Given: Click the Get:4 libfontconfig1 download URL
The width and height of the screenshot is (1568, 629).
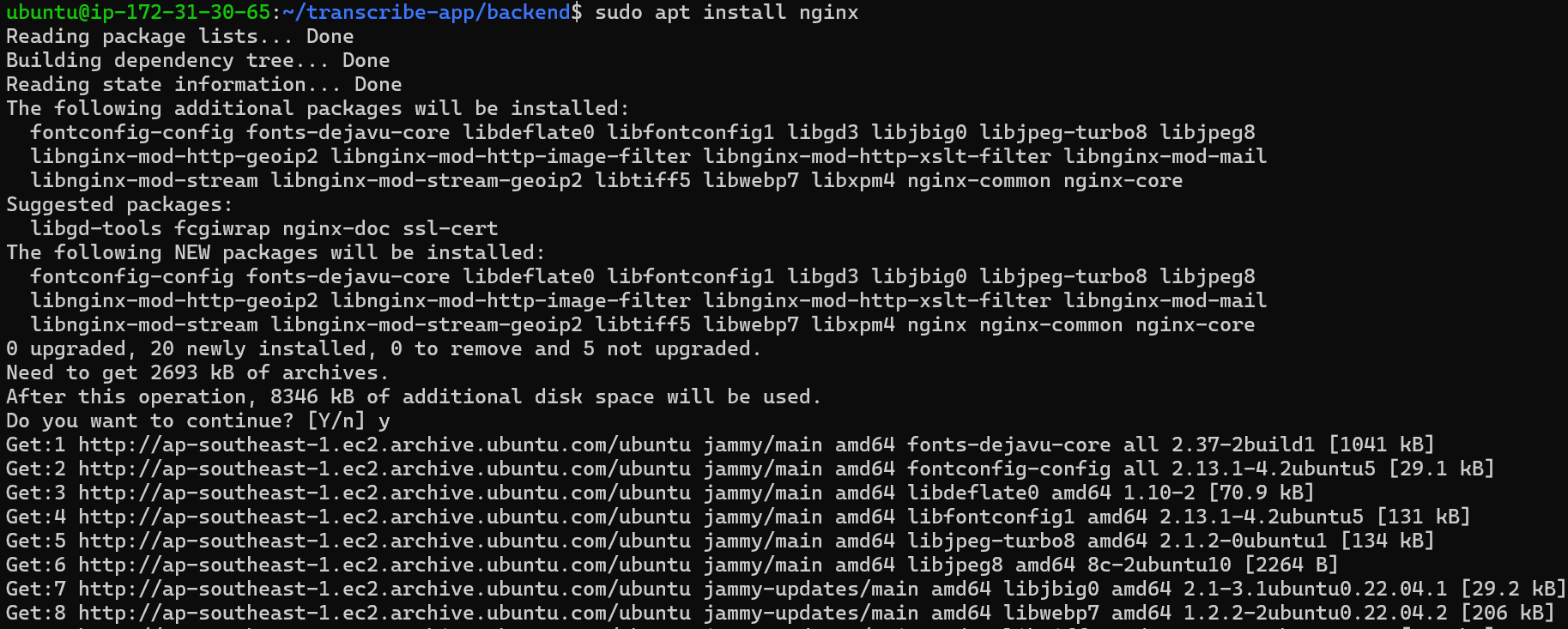Looking at the screenshot, I should click(x=384, y=517).
